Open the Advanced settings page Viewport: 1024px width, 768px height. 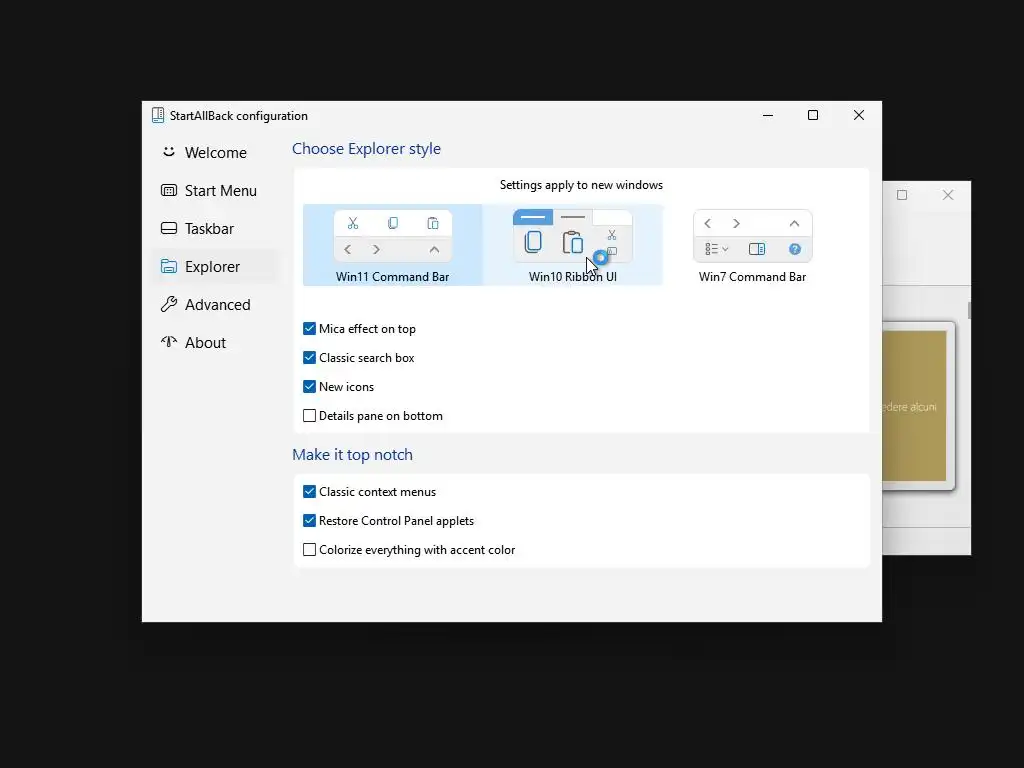click(x=215, y=304)
